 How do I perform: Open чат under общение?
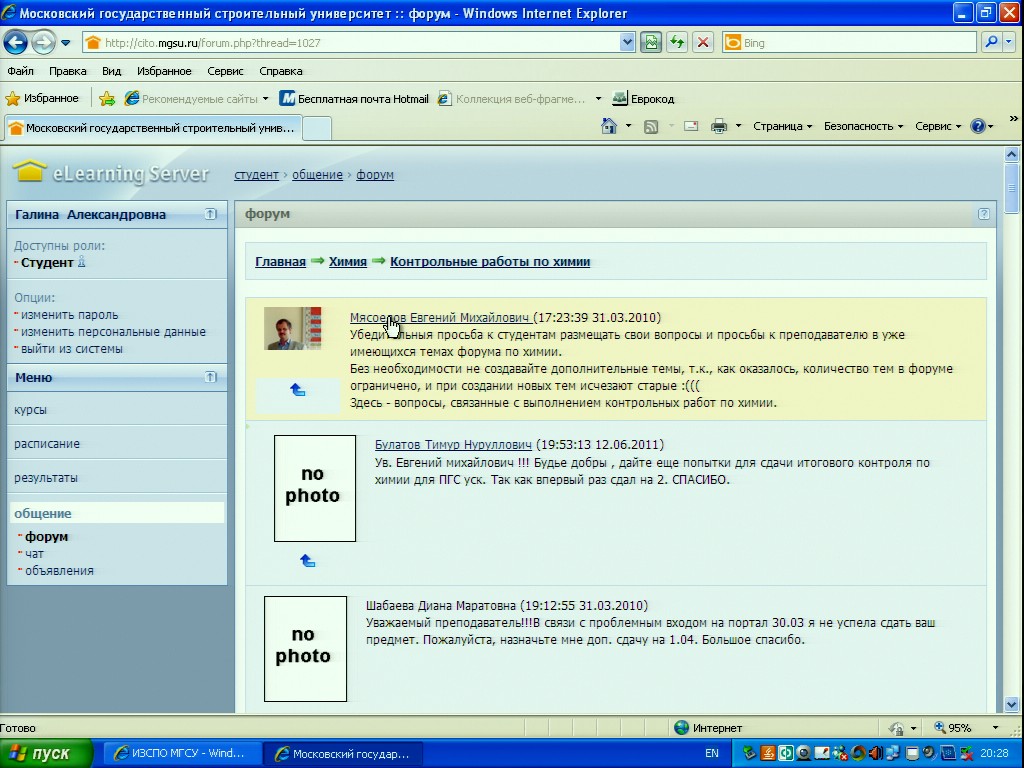point(34,554)
